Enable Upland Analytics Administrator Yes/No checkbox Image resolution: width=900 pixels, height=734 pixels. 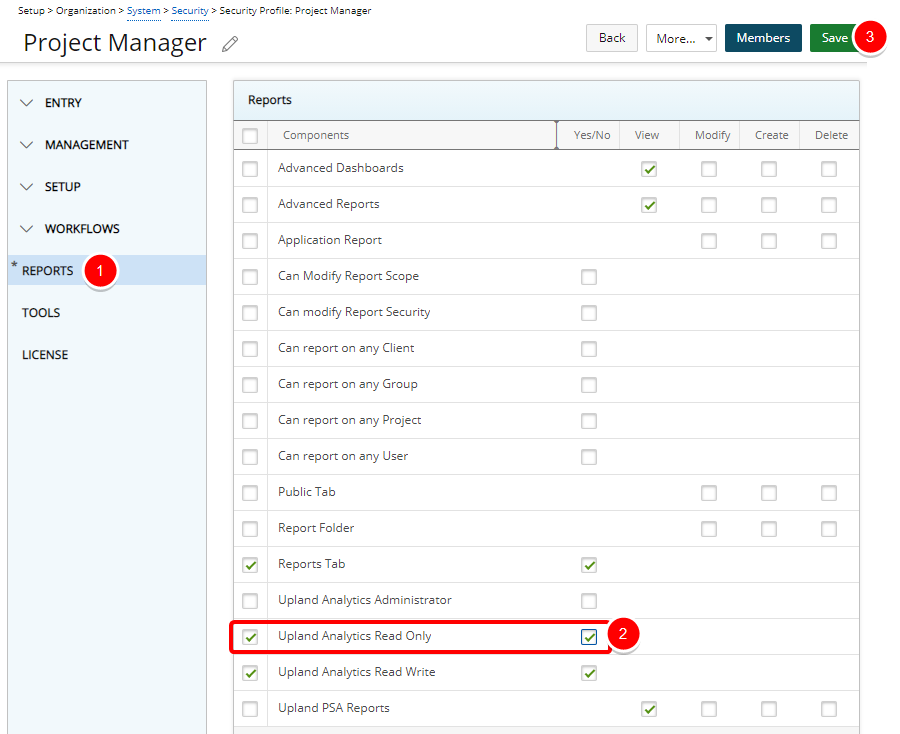pyautogui.click(x=589, y=601)
